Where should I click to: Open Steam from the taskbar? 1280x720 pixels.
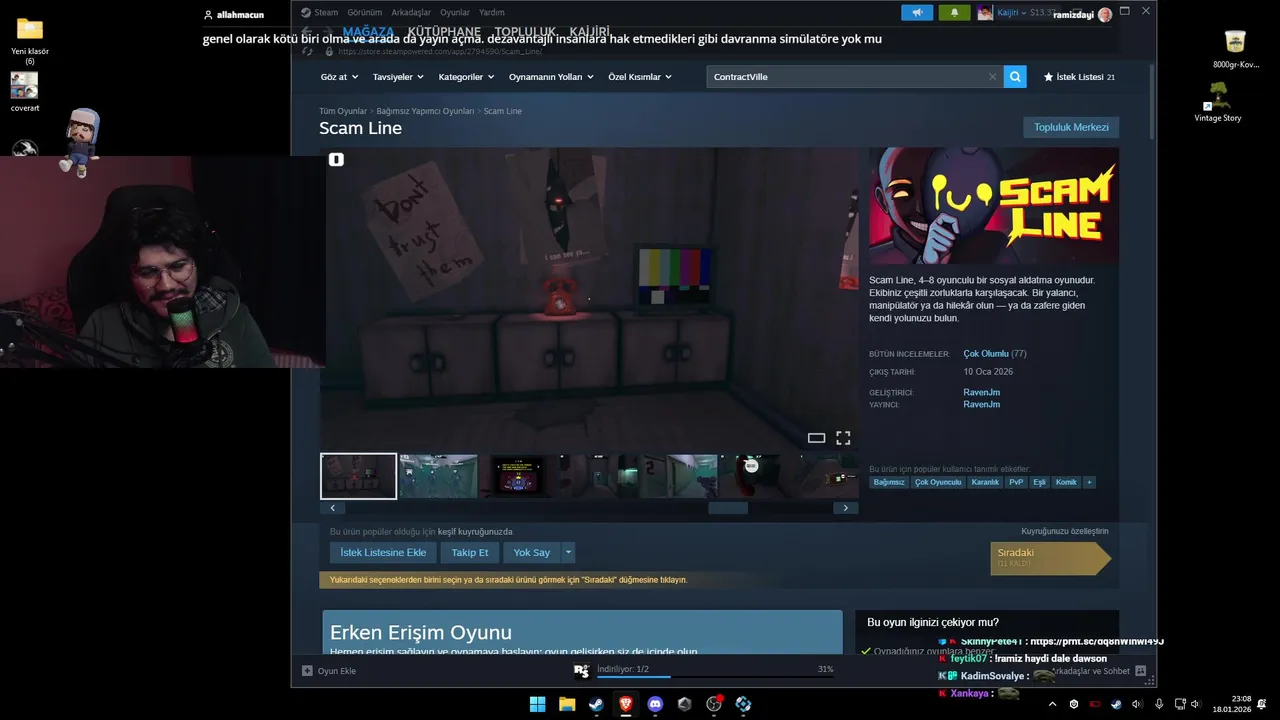pyautogui.click(x=596, y=704)
